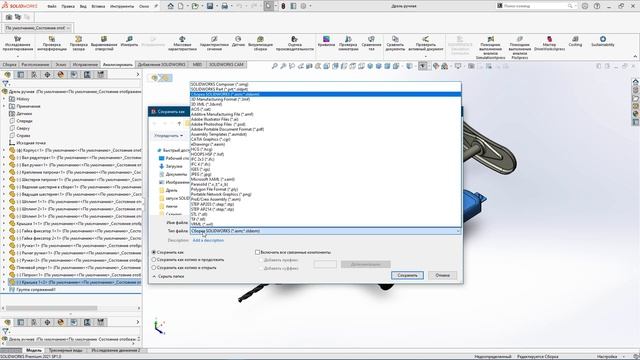Expand manager tabs with right chevron

point(138,75)
